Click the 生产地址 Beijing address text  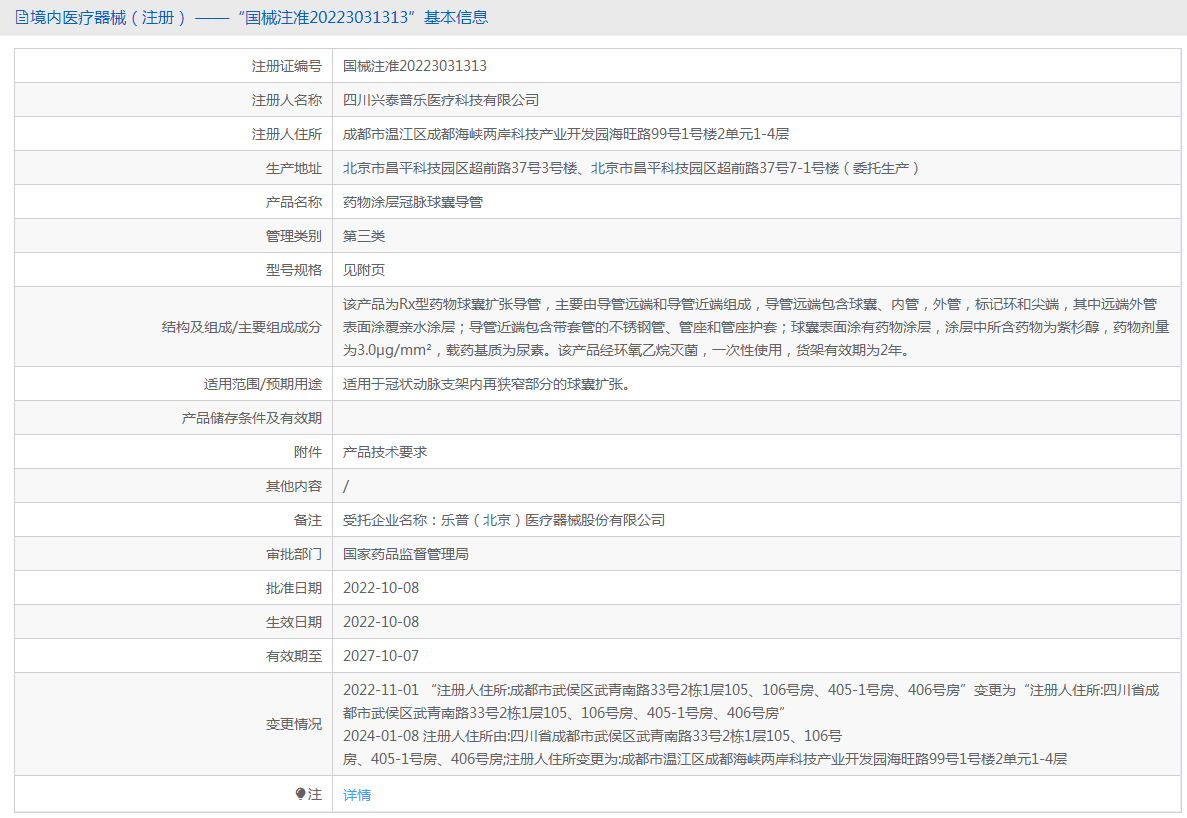coord(630,168)
